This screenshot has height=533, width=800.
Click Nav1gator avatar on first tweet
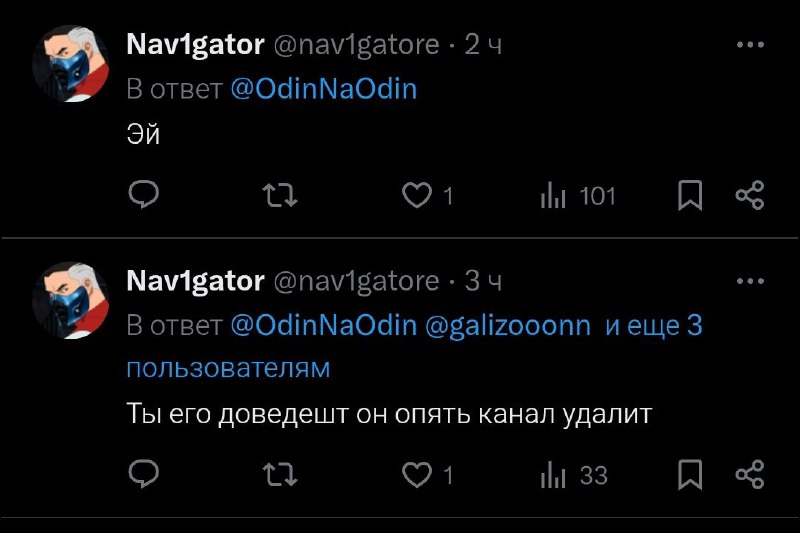click(x=71, y=62)
